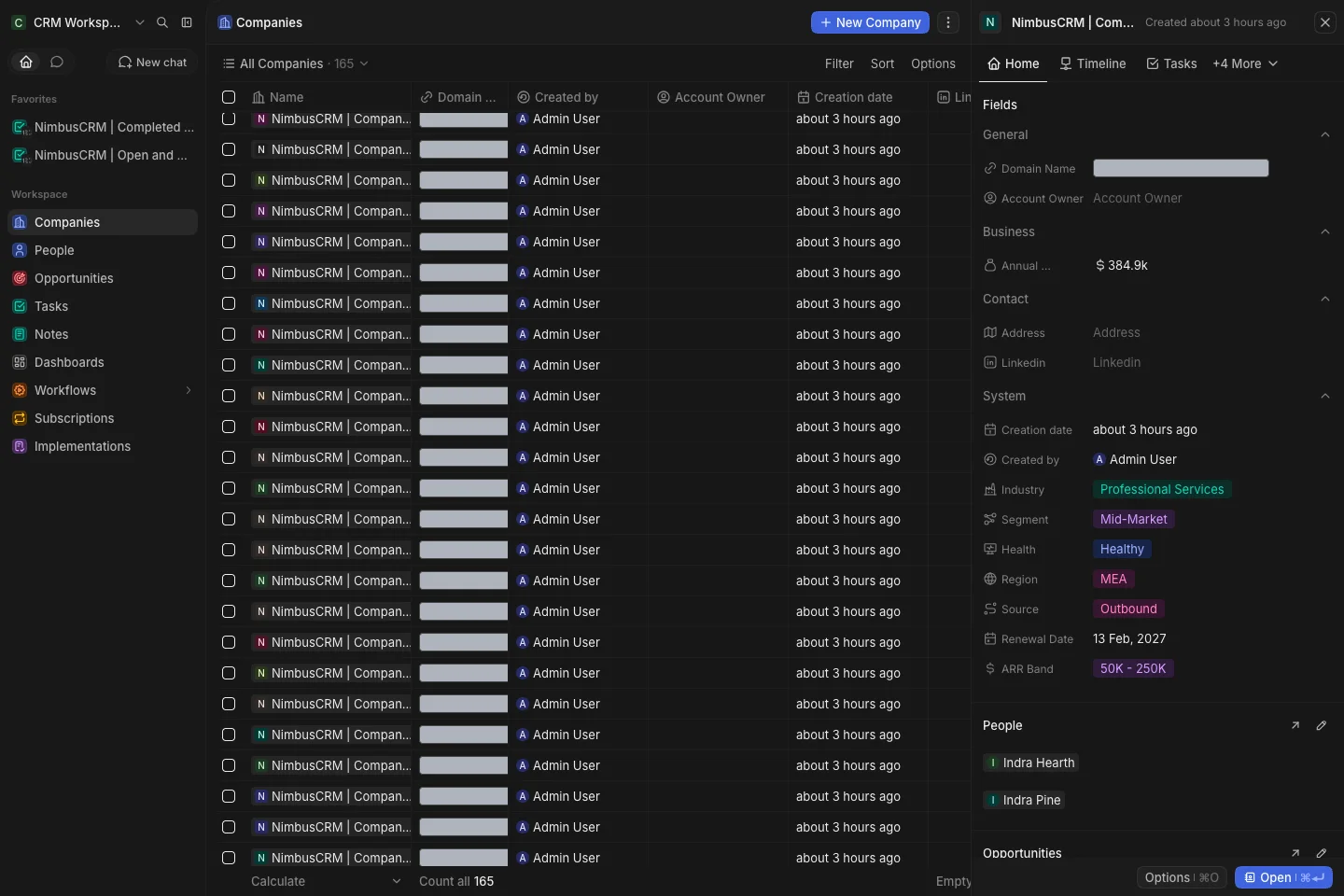The height and width of the screenshot is (896, 1344).
Task: Start a New chat
Action: 152,62
